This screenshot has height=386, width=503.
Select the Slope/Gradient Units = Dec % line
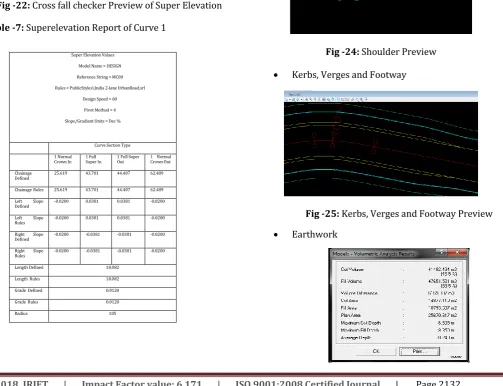pos(93,121)
